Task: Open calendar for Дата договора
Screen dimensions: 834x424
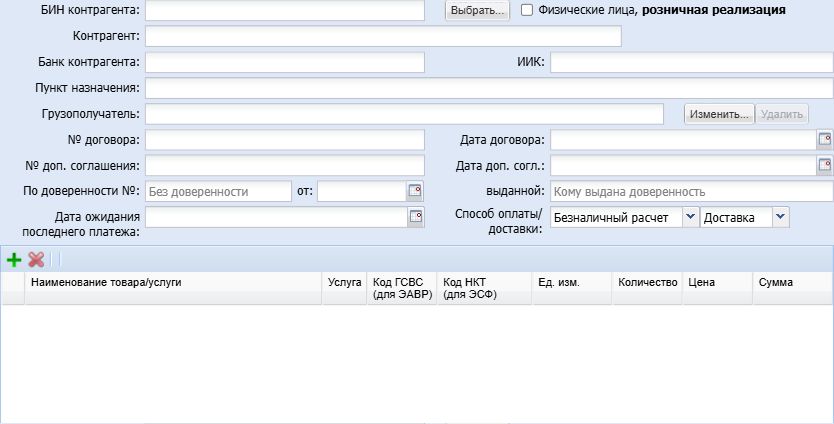Action: point(824,140)
